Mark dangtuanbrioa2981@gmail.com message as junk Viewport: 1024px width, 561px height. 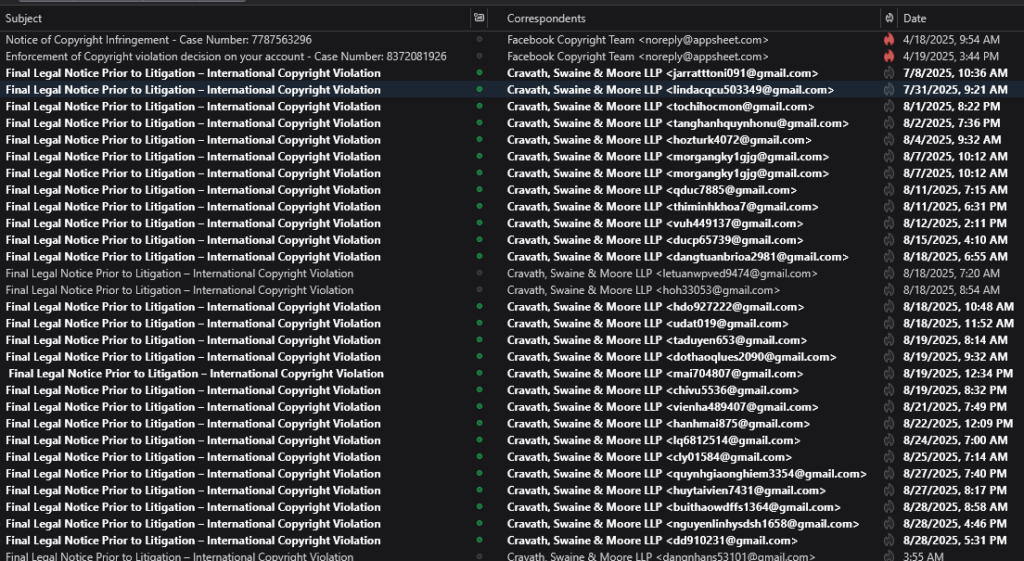coord(889,257)
